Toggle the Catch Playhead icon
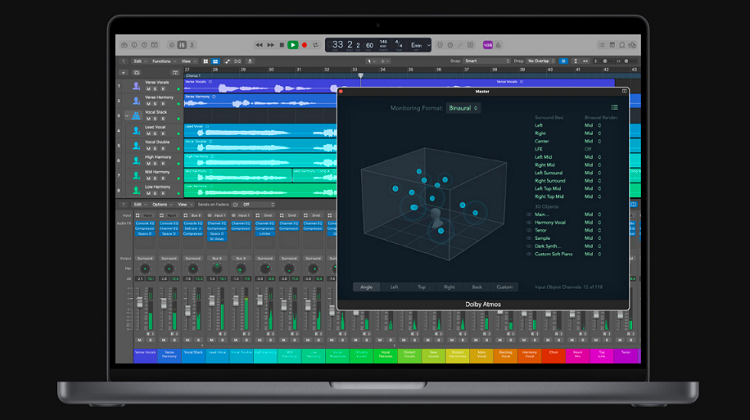This screenshot has width=750, height=420. pos(250,61)
